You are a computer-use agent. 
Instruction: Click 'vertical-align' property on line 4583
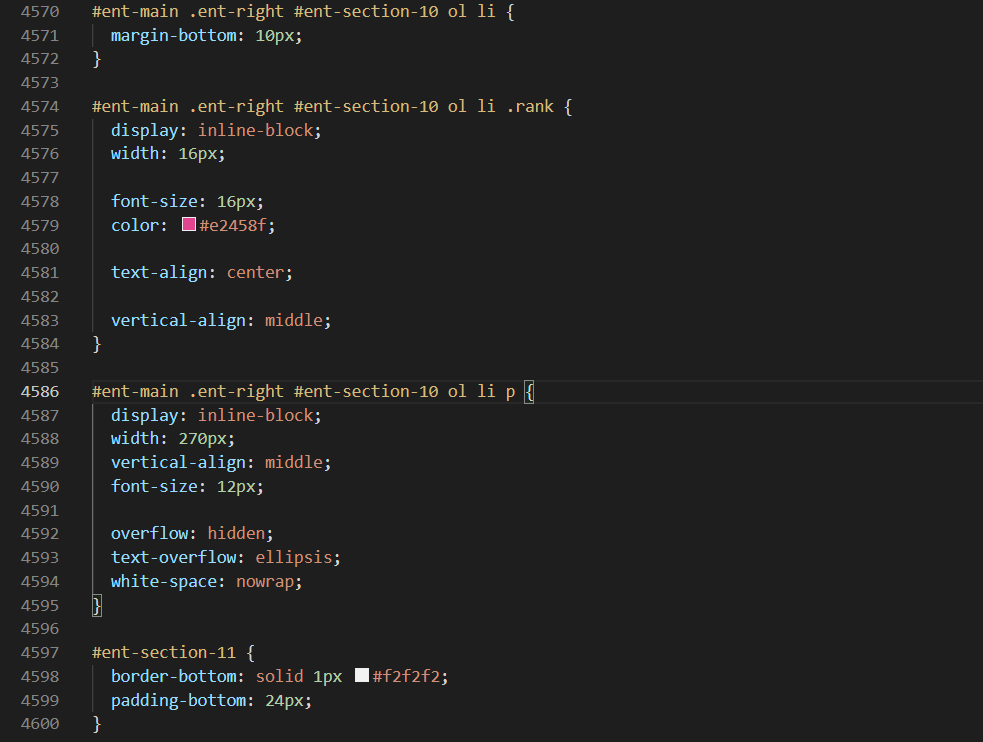(178, 320)
